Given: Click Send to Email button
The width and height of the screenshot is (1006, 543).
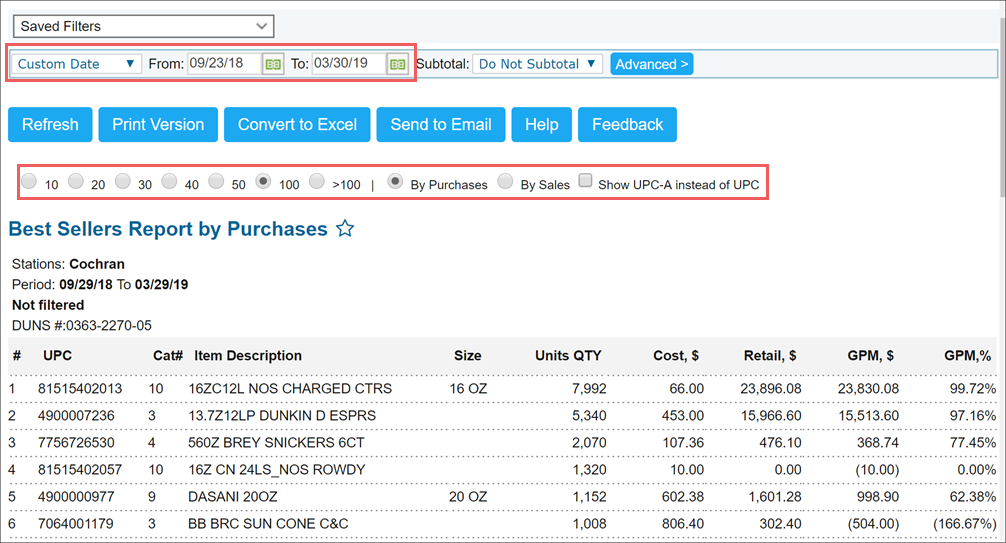Looking at the screenshot, I should [x=441, y=125].
